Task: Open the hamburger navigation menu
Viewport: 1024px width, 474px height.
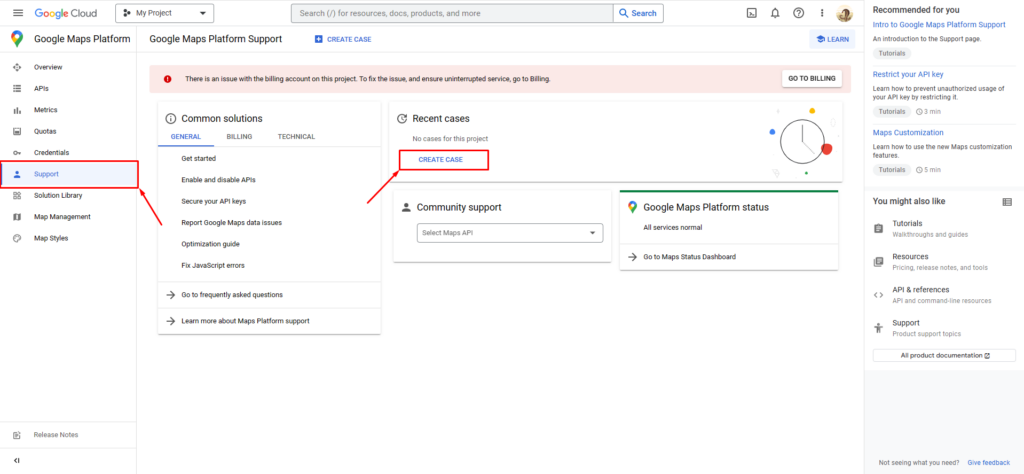Action: (x=17, y=13)
